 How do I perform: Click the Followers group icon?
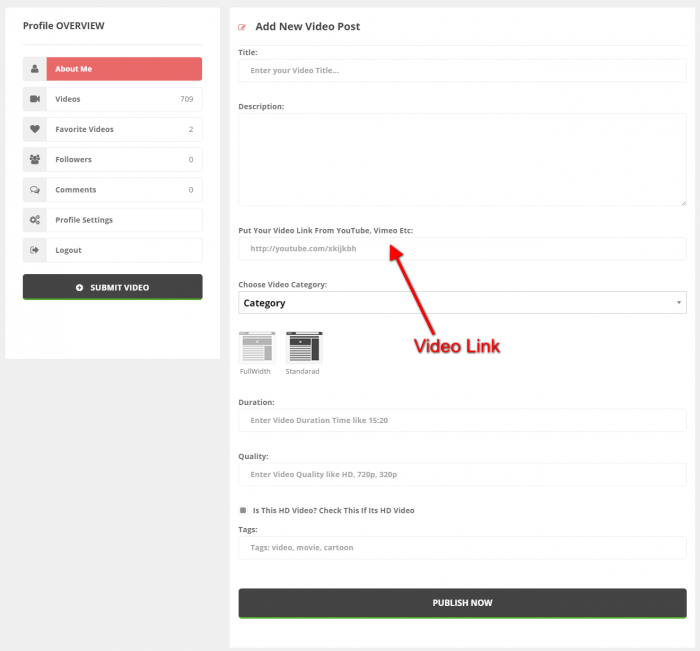35,159
